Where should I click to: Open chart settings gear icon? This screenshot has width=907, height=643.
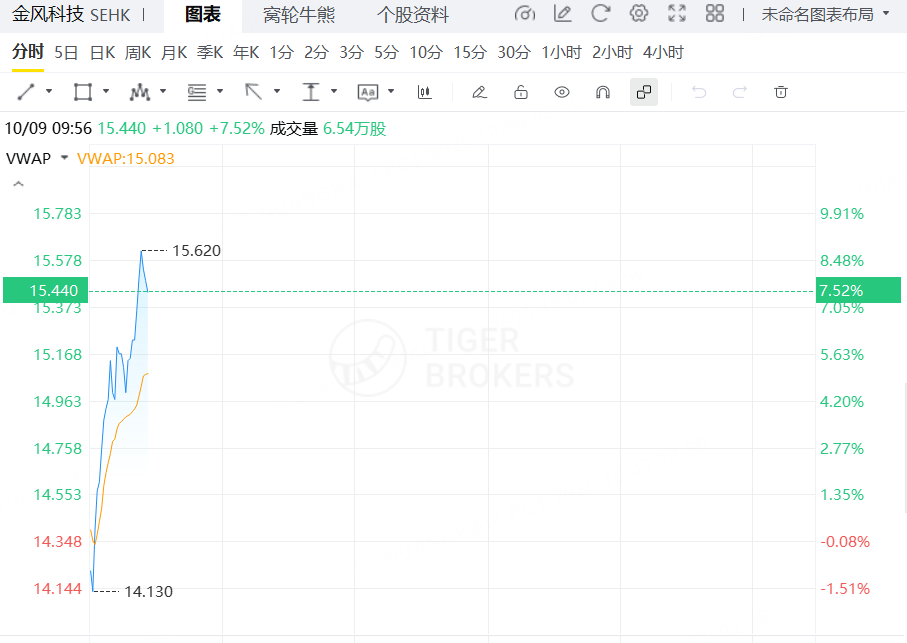pyautogui.click(x=639, y=14)
